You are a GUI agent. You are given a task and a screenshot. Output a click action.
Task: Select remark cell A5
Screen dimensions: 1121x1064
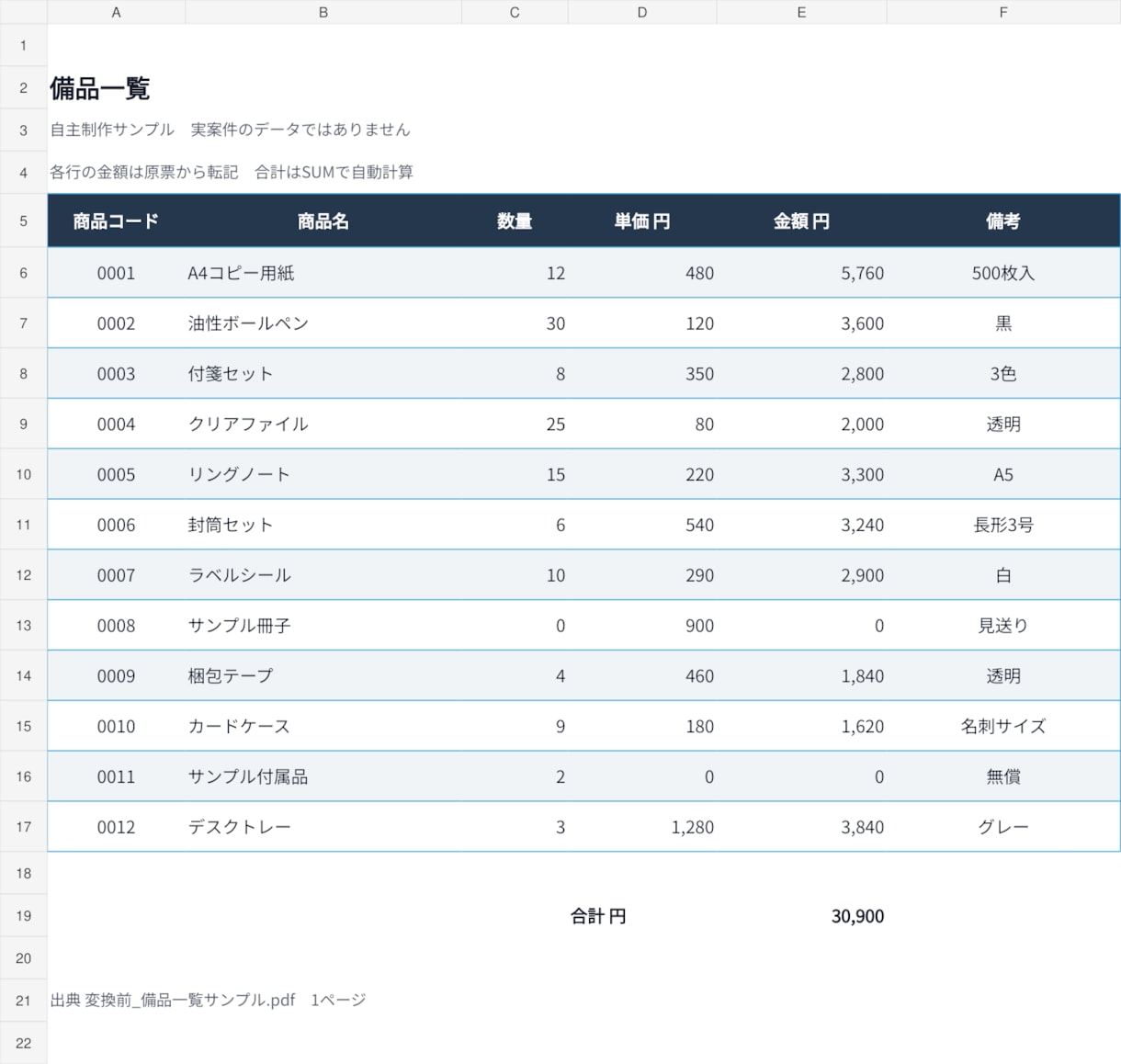tap(1003, 475)
